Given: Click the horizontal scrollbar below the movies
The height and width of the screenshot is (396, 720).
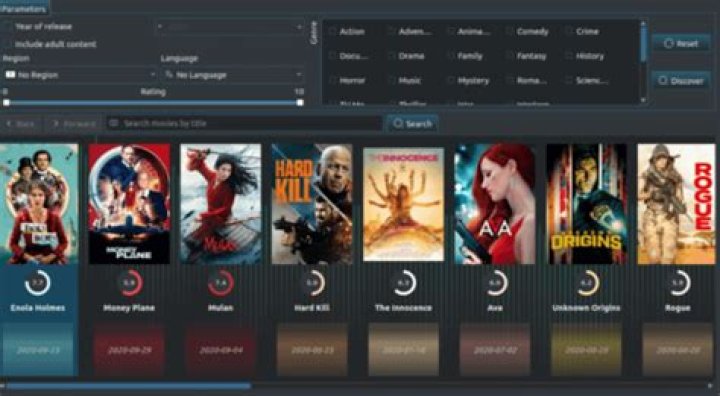Looking at the screenshot, I should pyautogui.click(x=129, y=386).
